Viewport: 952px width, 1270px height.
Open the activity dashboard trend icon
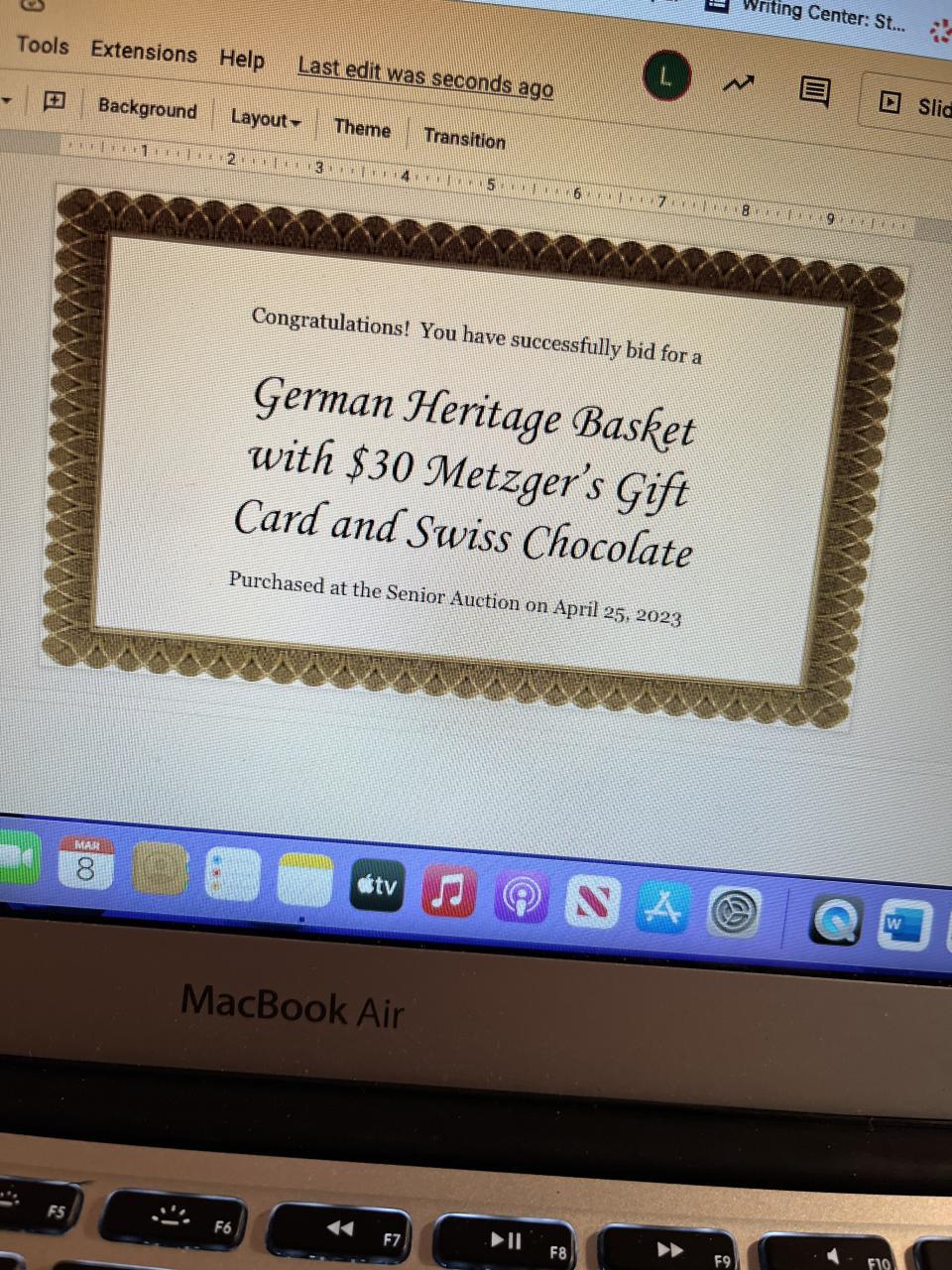pos(738,85)
